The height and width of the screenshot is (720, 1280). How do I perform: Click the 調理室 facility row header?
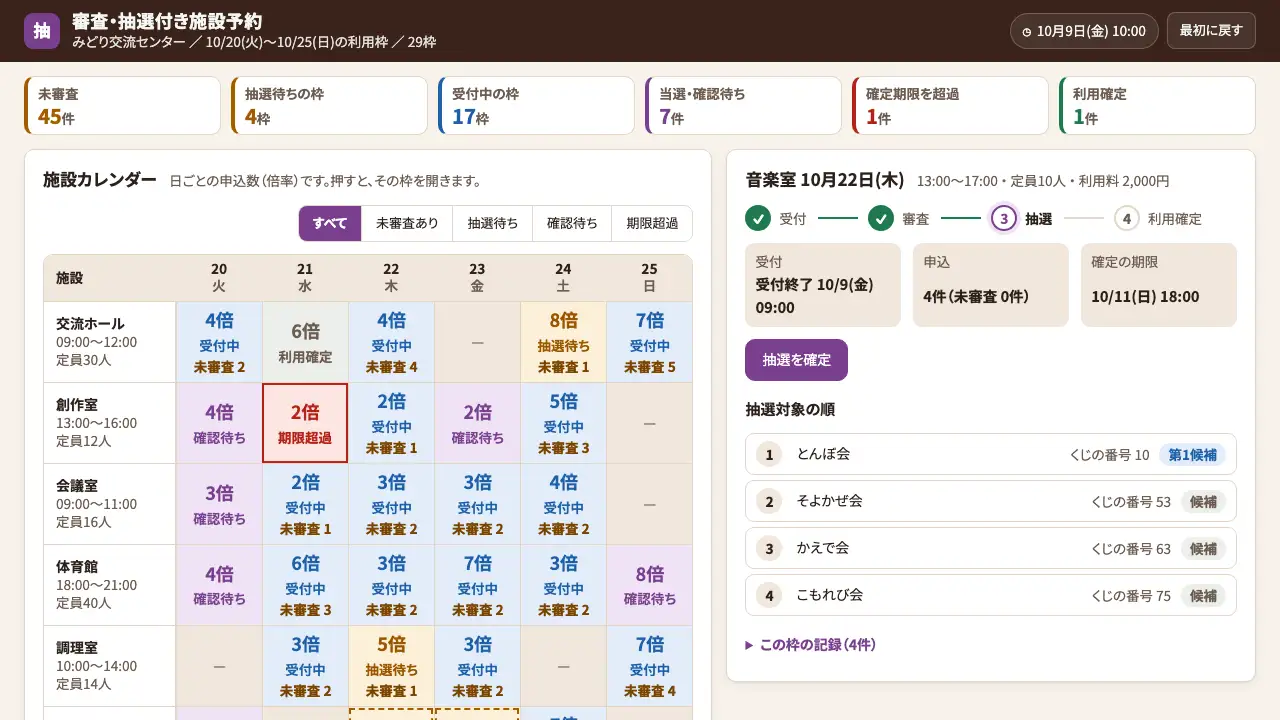click(x=110, y=666)
